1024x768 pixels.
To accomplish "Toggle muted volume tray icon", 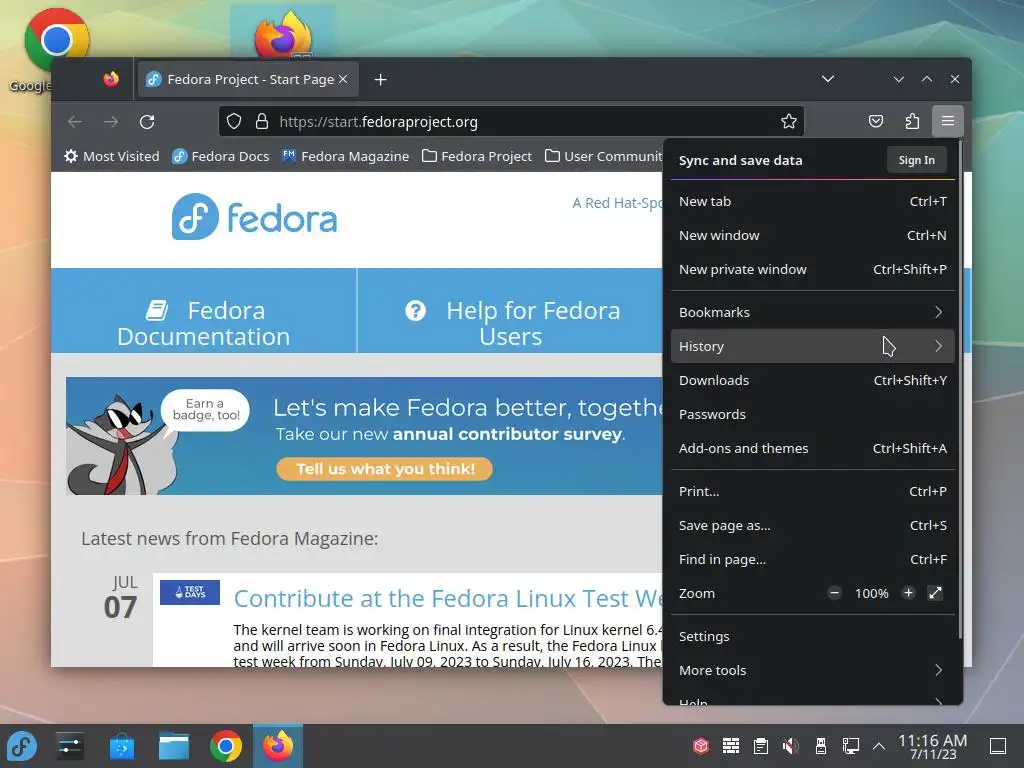I will (790, 746).
